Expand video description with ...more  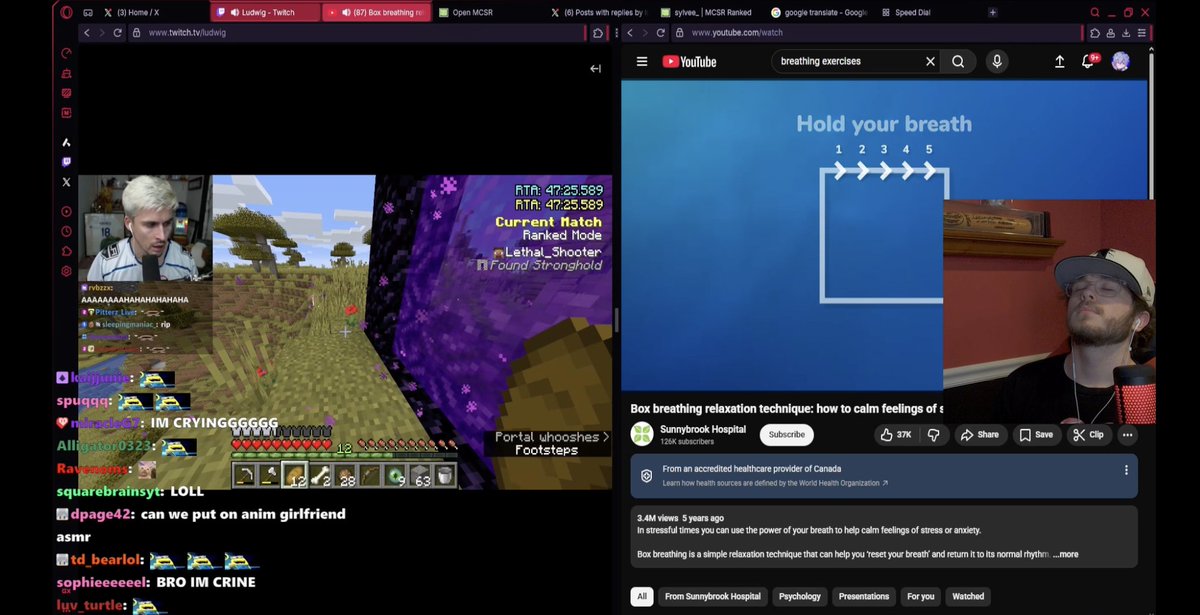tap(1066, 554)
